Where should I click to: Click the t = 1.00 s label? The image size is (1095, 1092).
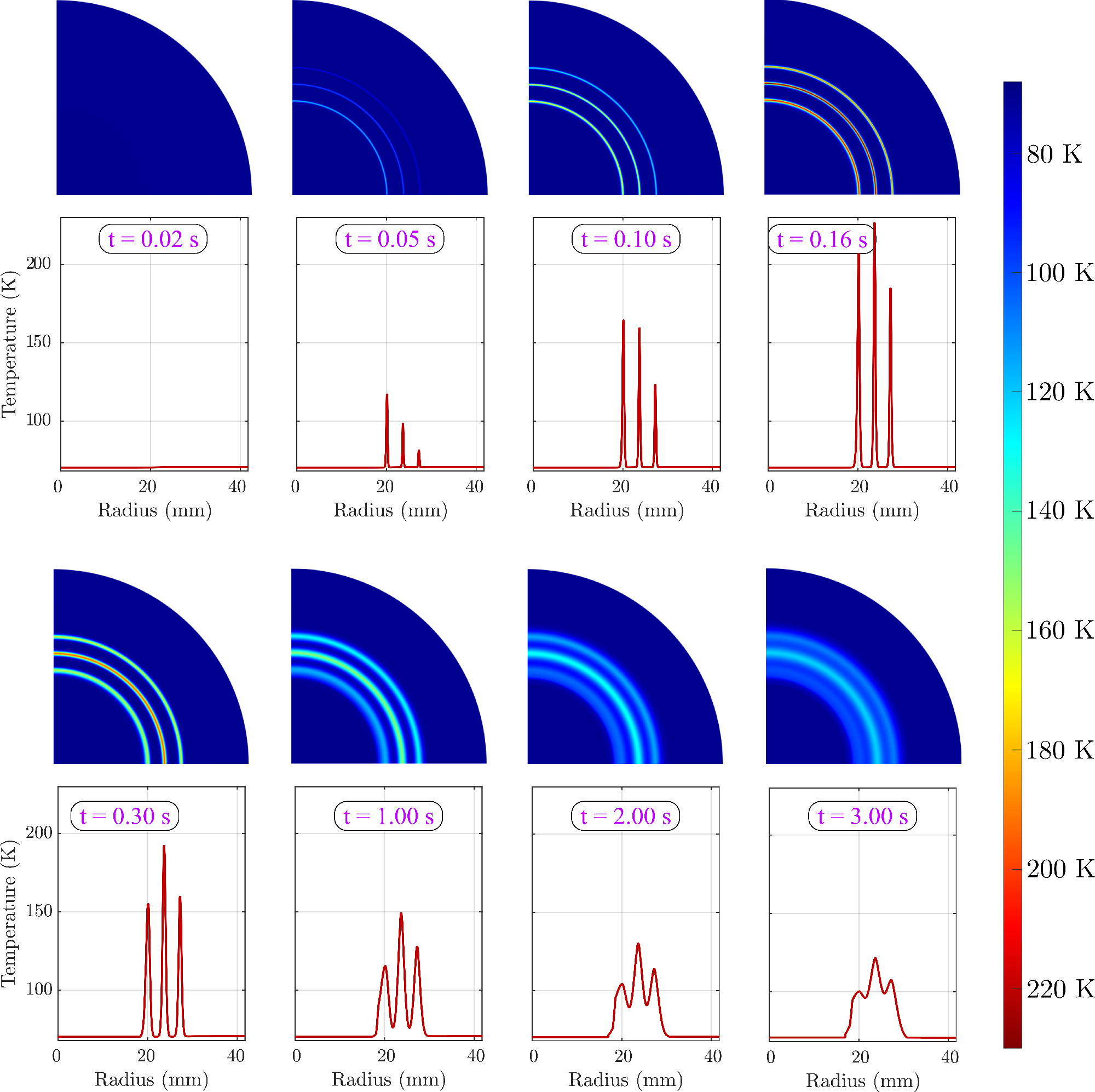click(x=389, y=816)
